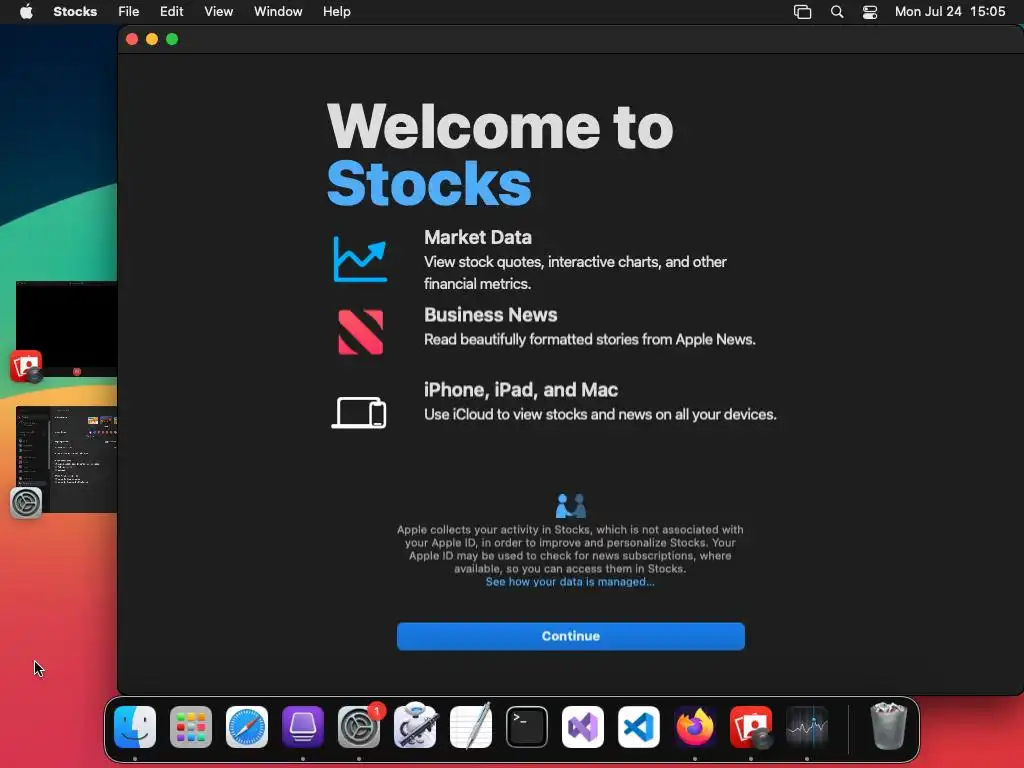Click the Market Data chart icon
Viewport: 1024px width, 768px height.
(360, 260)
